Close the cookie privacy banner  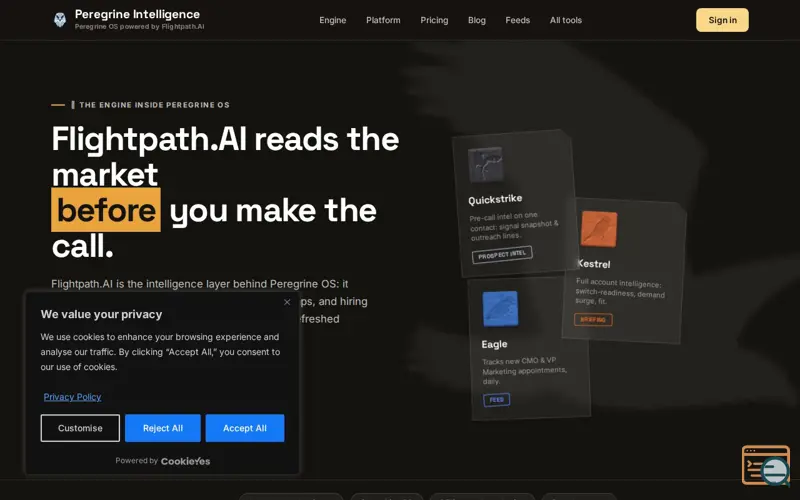click(287, 302)
